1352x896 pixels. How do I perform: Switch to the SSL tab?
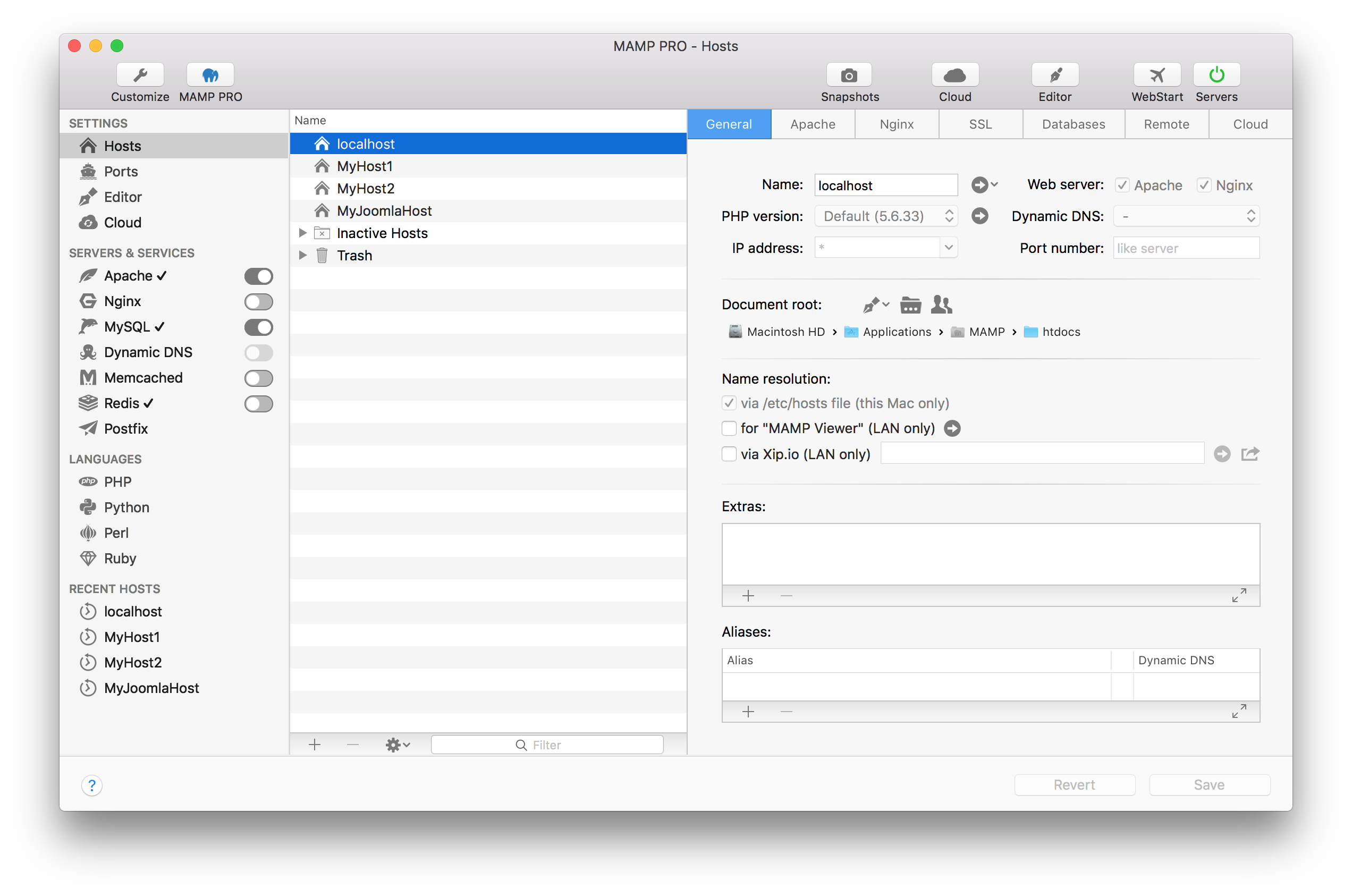pyautogui.click(x=981, y=124)
